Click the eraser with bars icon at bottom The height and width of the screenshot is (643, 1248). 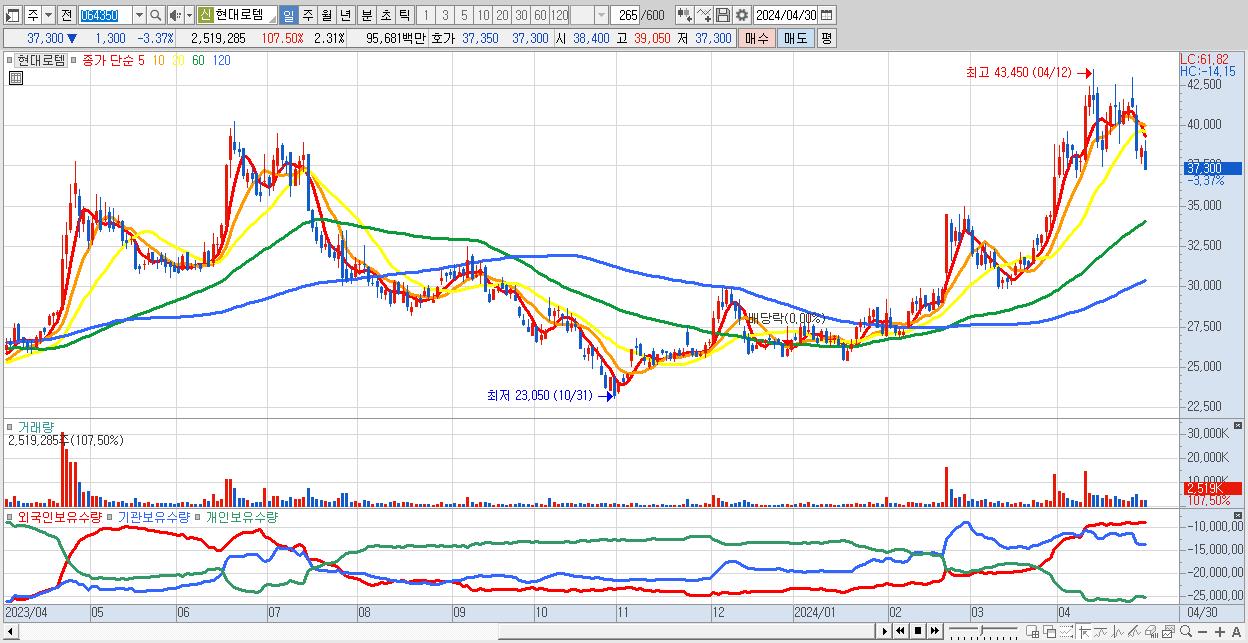coord(1151,631)
